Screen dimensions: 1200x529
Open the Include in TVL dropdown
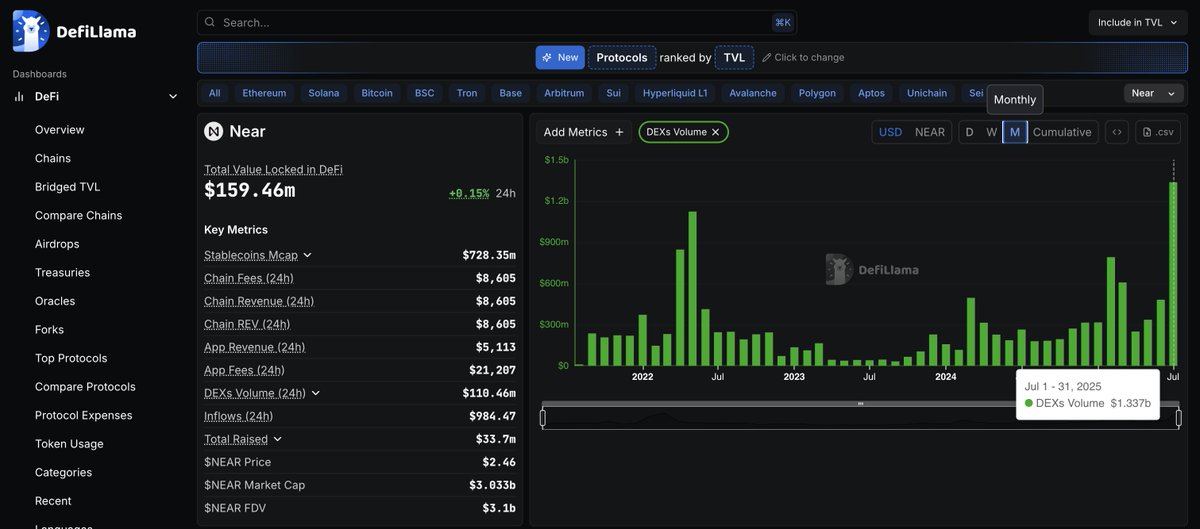[x=1139, y=22]
